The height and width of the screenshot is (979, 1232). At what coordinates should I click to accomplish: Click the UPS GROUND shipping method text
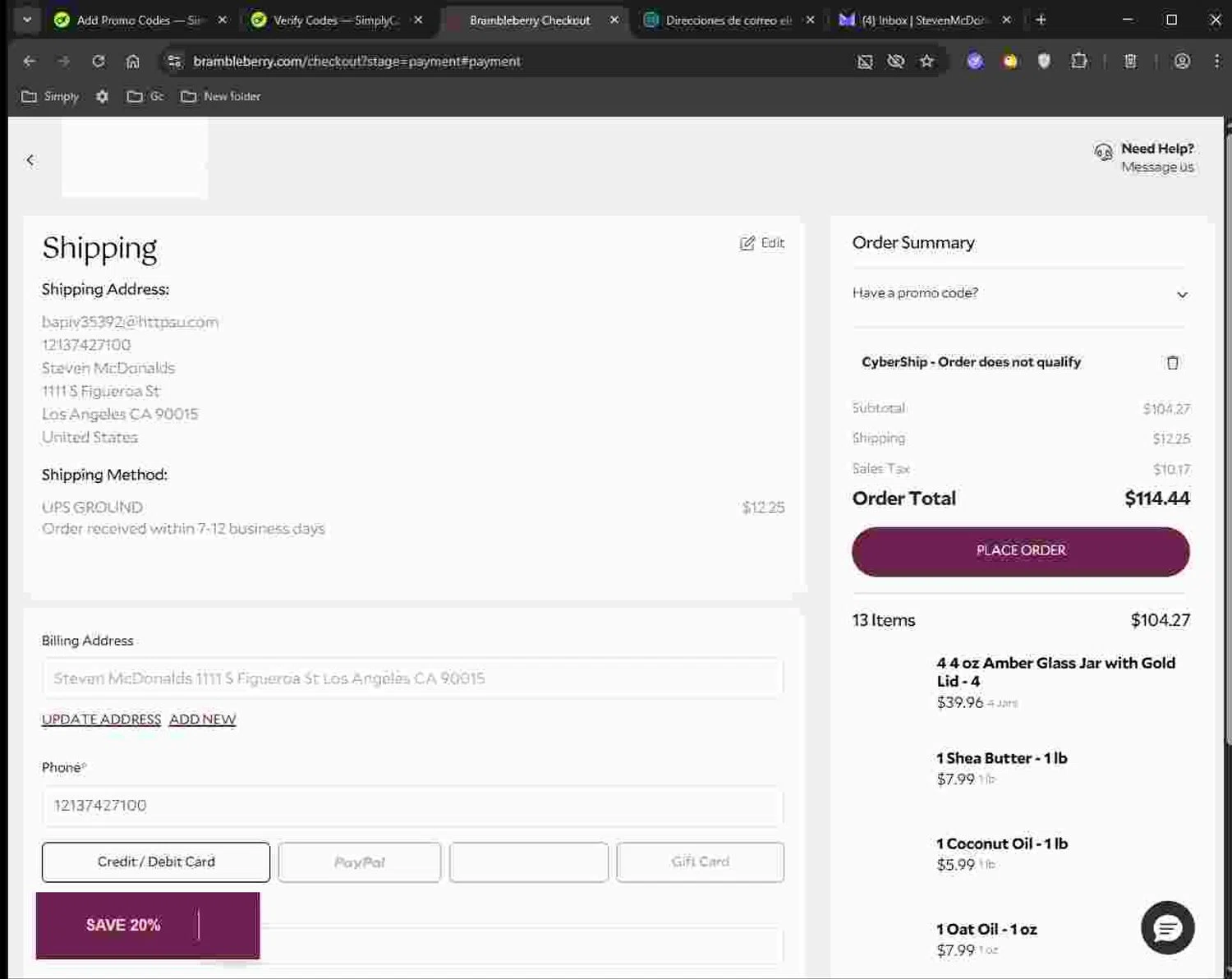(92, 508)
